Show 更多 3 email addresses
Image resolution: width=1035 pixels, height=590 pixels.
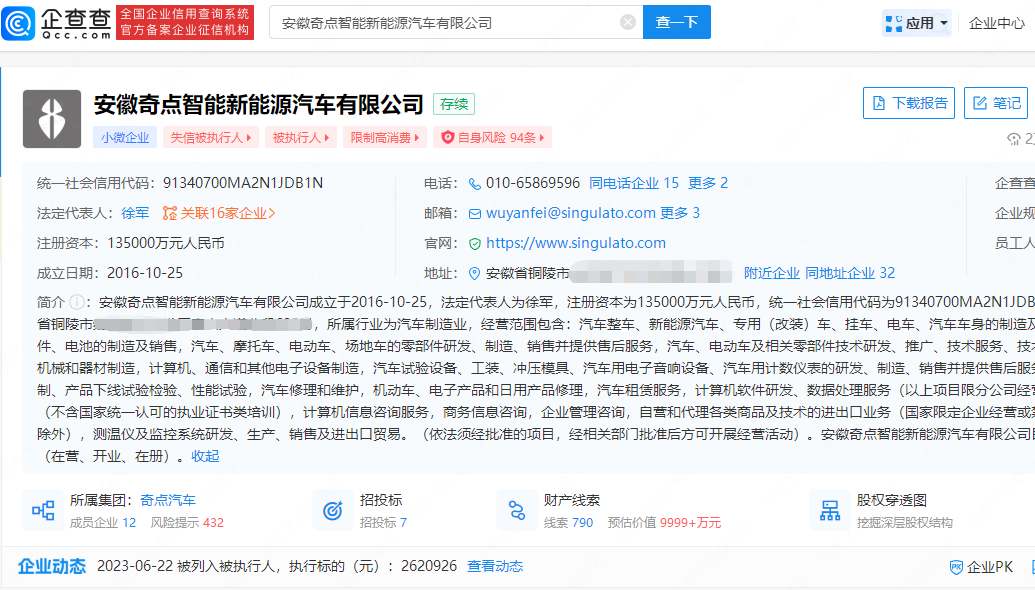click(680, 213)
